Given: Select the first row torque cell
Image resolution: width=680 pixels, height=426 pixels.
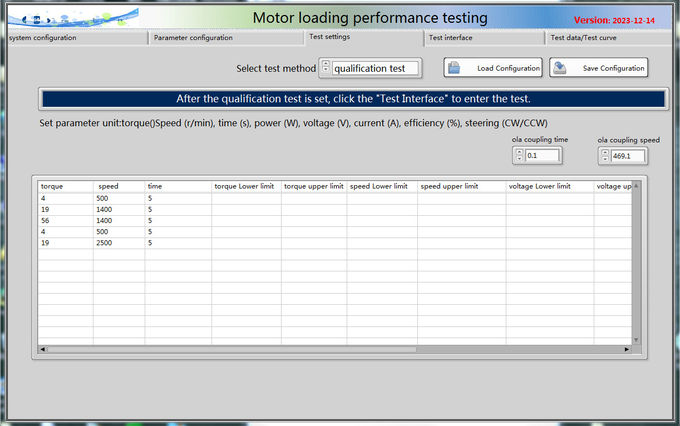Looking at the screenshot, I should coord(65,198).
